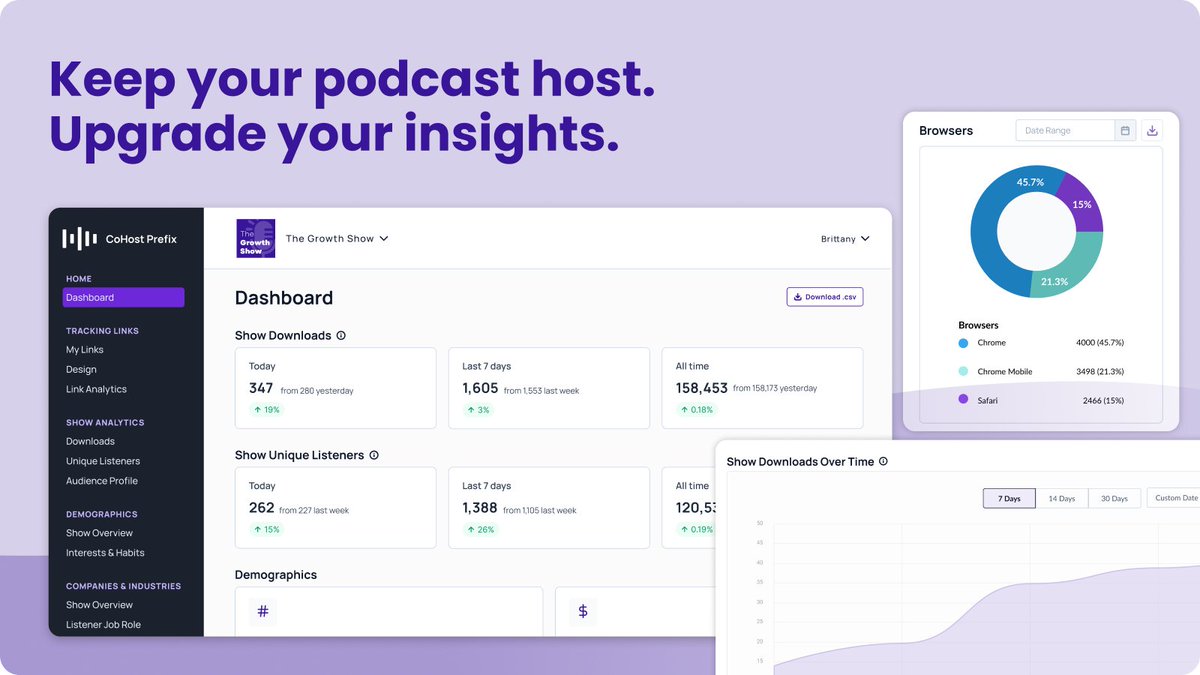Screen dimensions: 1200x675
Task: Open Companies & Industries Show Overview
Action: 99,605
